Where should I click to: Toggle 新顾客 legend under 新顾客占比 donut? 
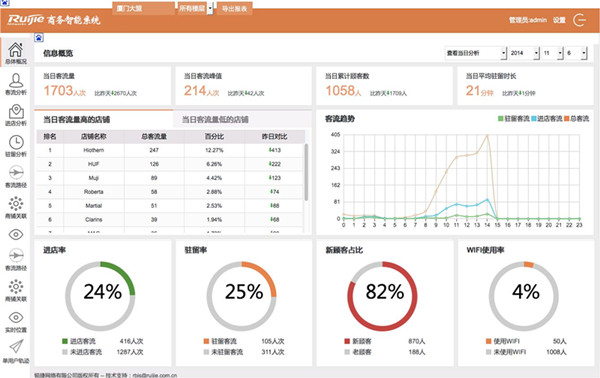[x=358, y=341]
